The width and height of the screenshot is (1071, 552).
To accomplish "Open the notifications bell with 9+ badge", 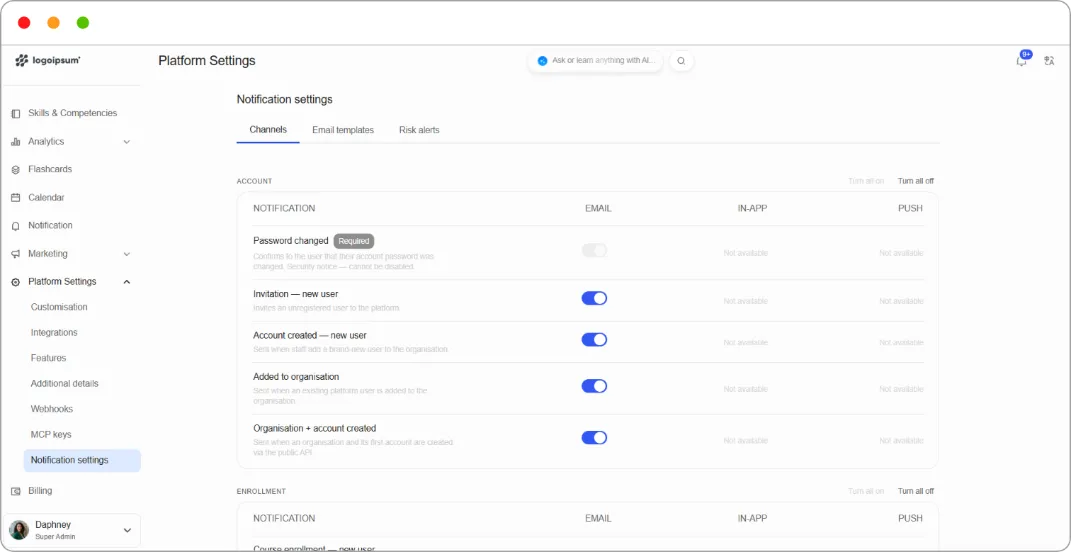I will point(1022,60).
